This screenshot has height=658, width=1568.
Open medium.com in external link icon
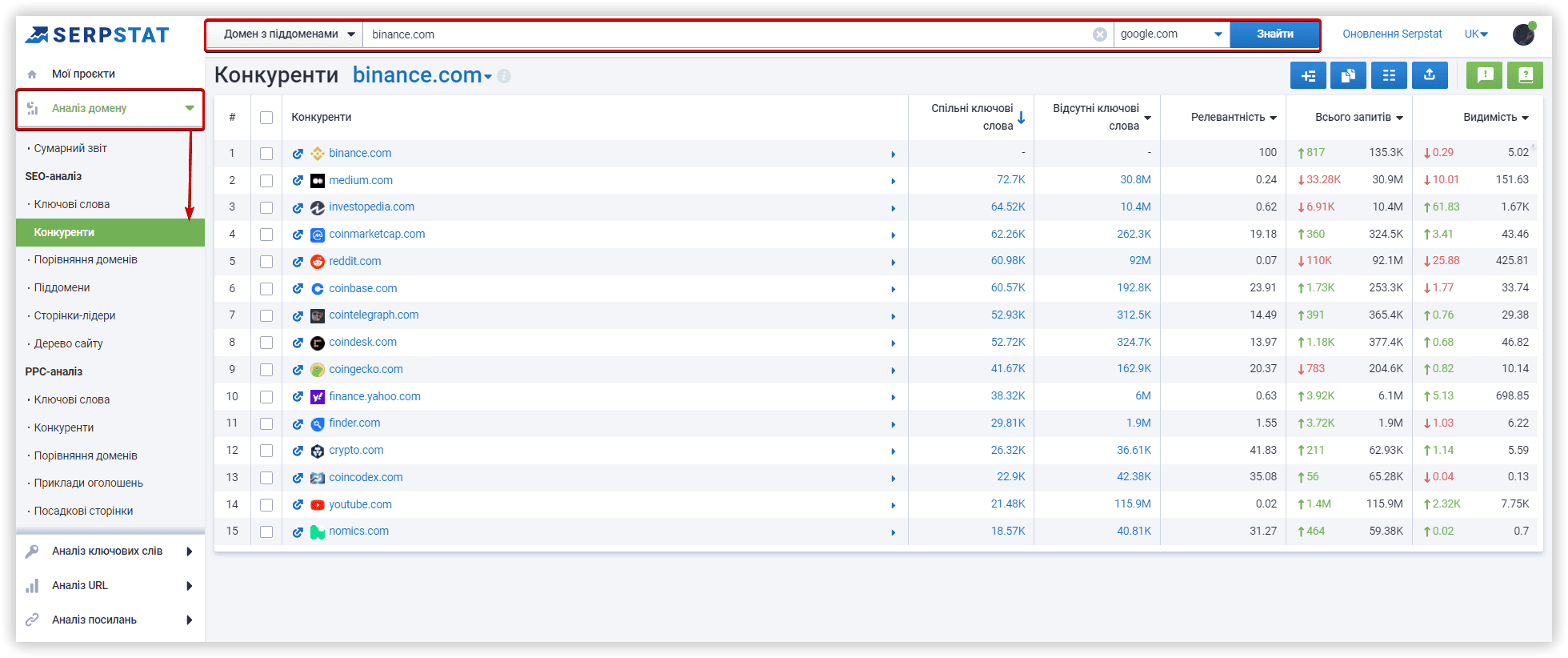298,181
